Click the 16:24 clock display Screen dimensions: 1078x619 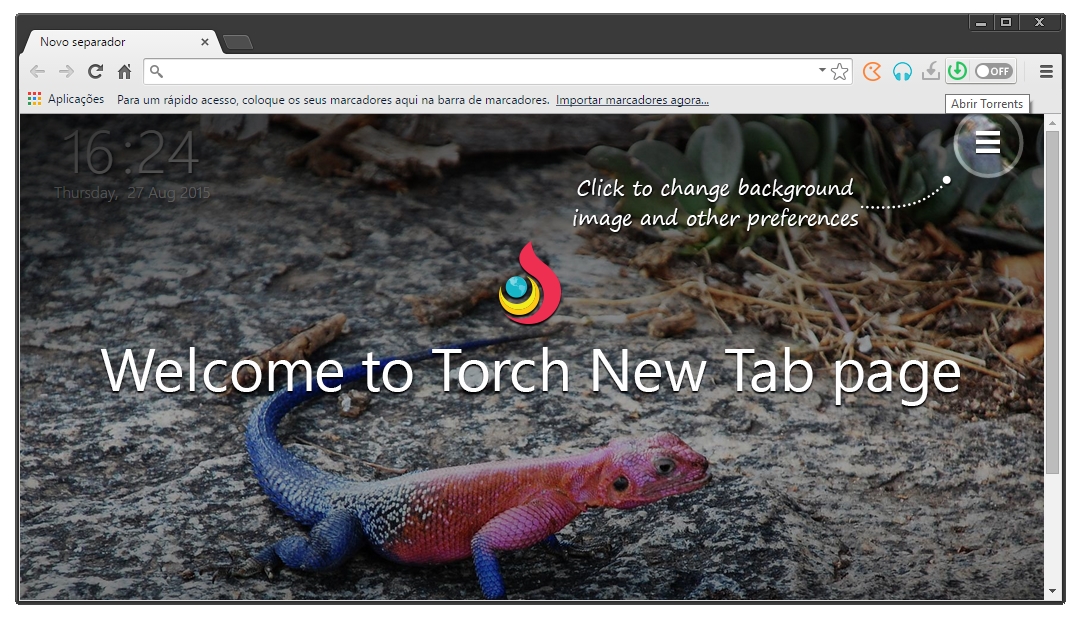[x=131, y=153]
